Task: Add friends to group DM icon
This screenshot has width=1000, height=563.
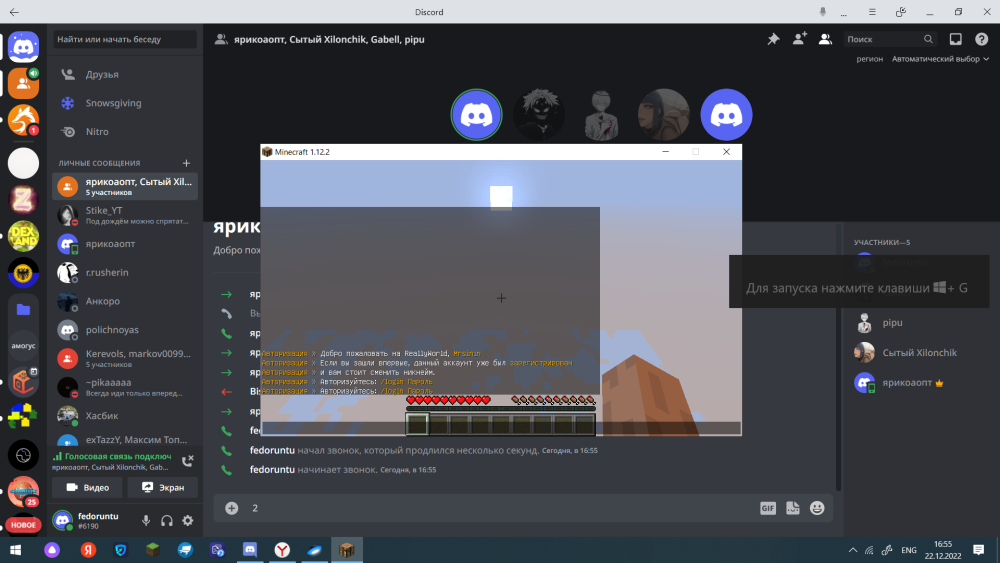Action: 799,39
